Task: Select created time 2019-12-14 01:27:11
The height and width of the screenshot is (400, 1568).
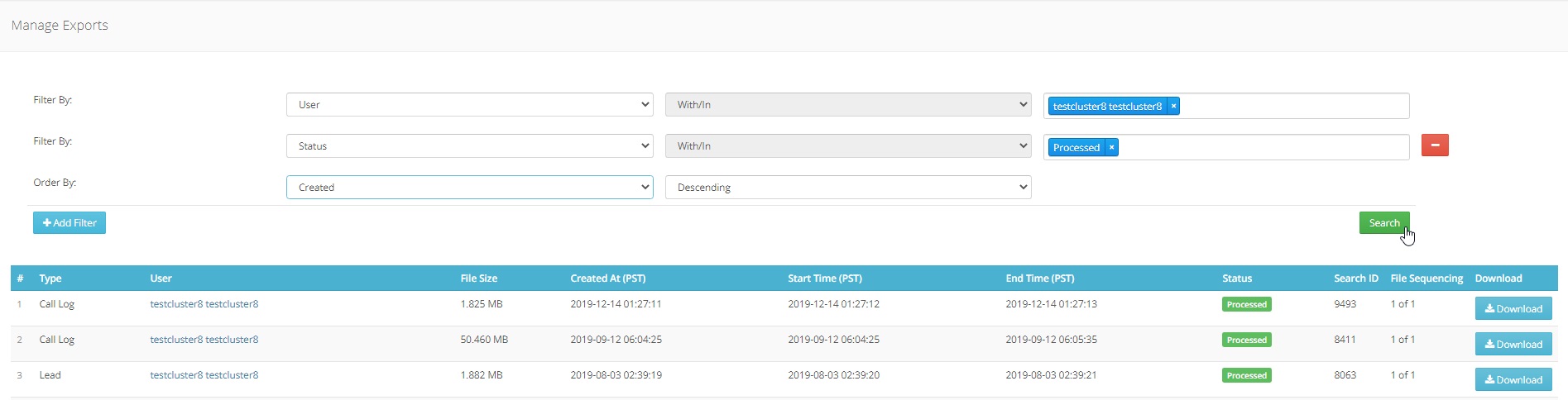Action: [x=616, y=304]
